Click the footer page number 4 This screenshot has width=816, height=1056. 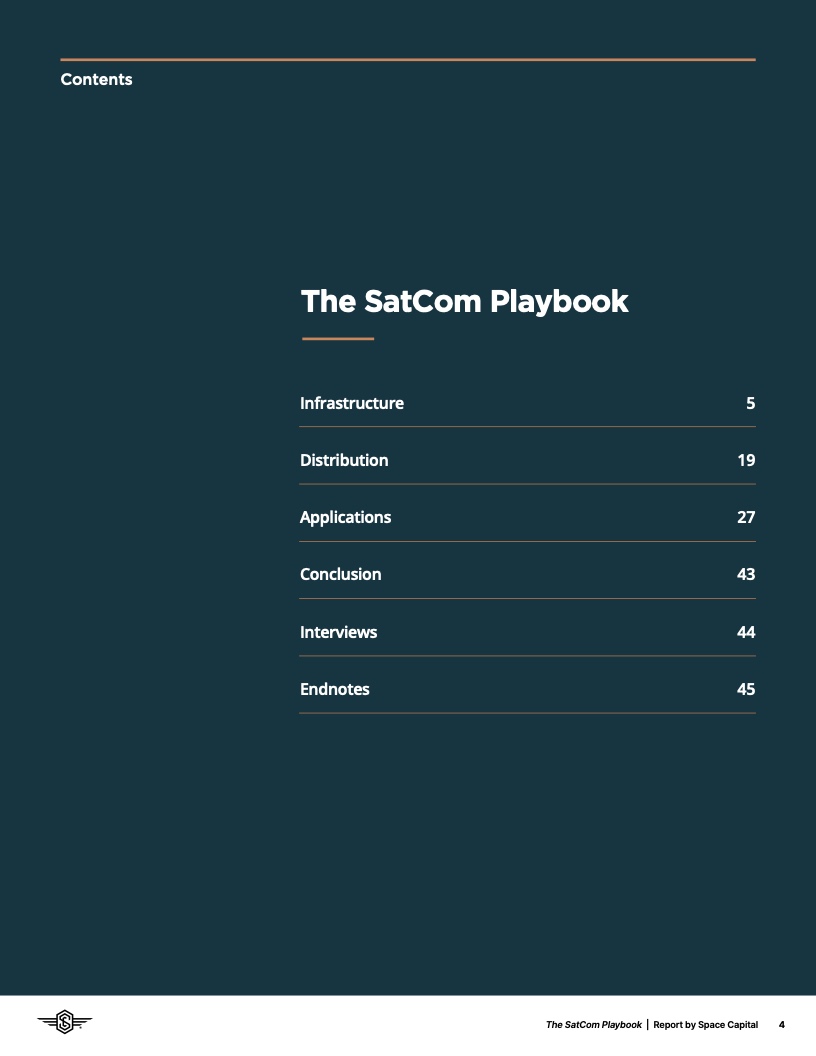pos(782,1025)
